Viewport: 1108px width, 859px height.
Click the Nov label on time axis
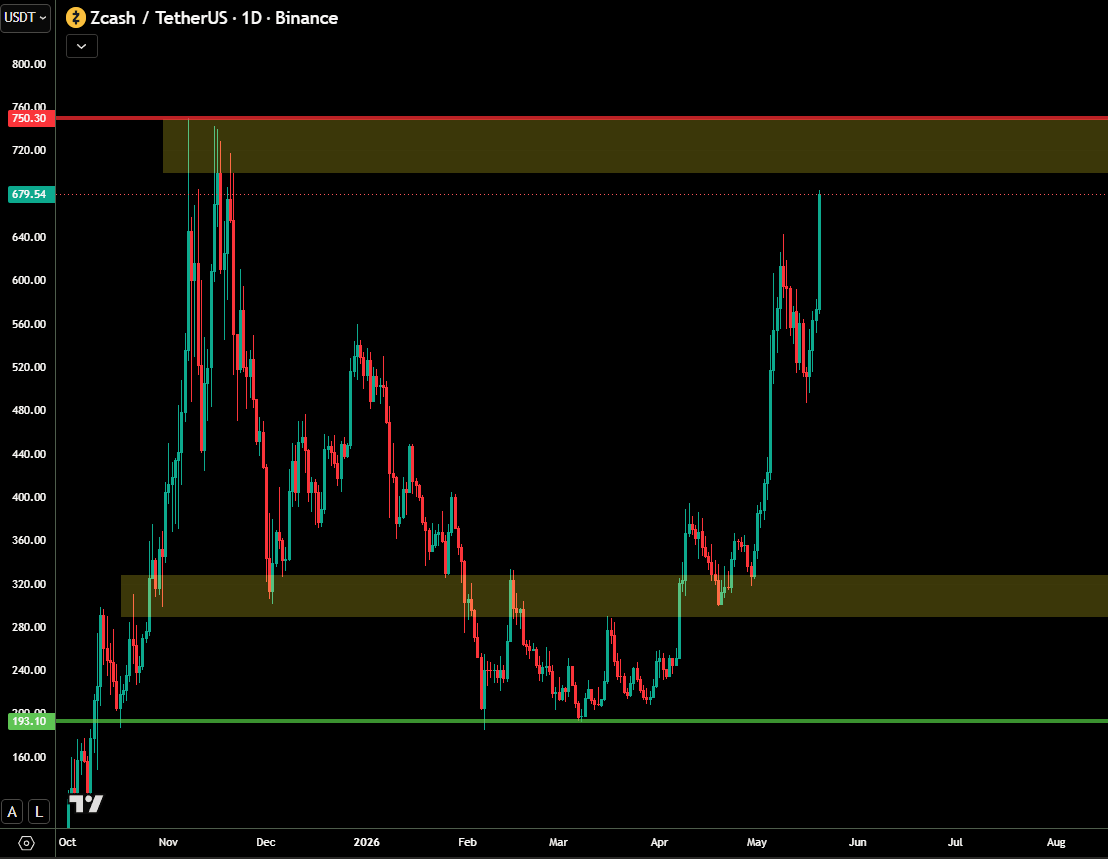[x=168, y=842]
